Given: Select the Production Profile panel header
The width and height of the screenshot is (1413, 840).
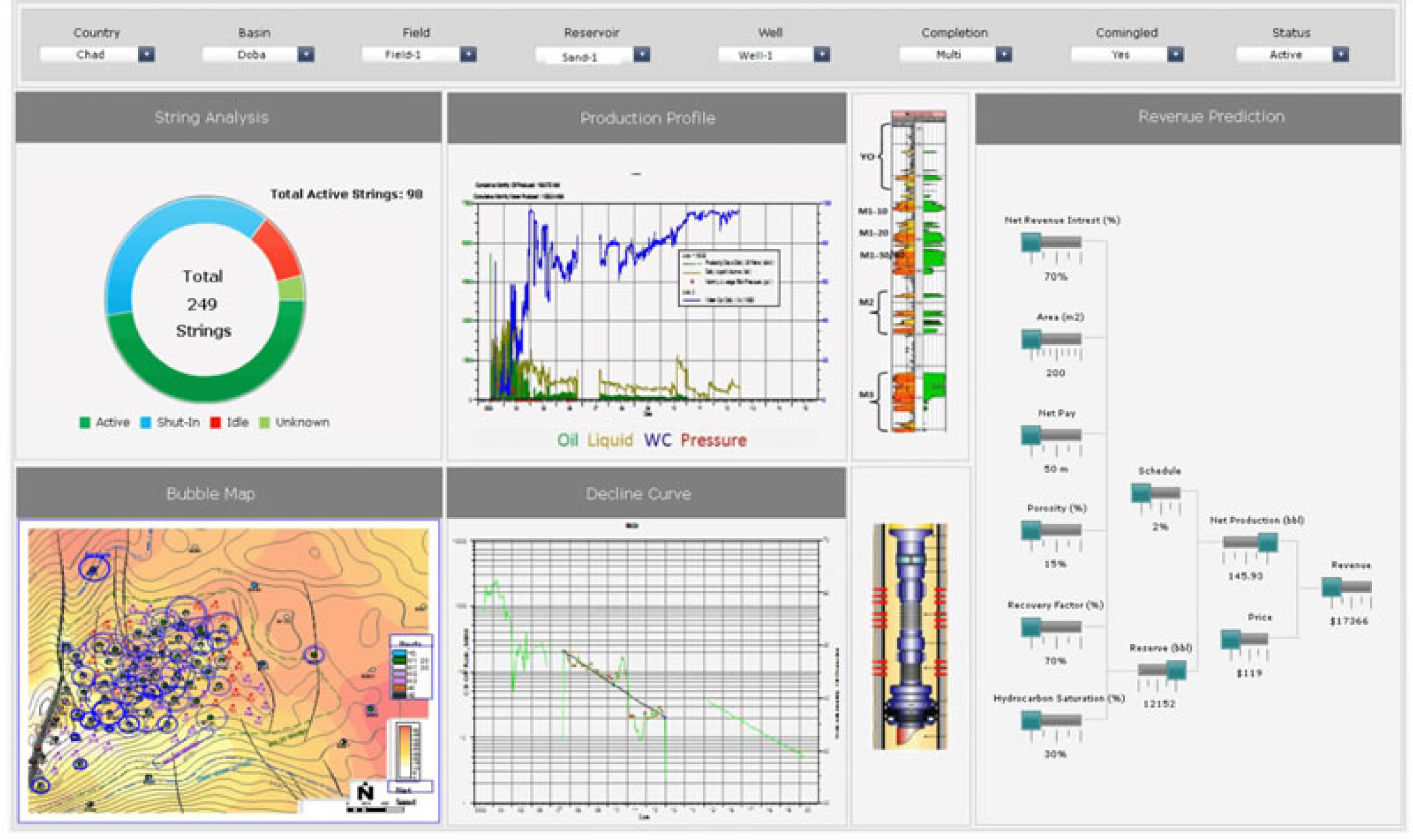Looking at the screenshot, I should coord(647,118).
